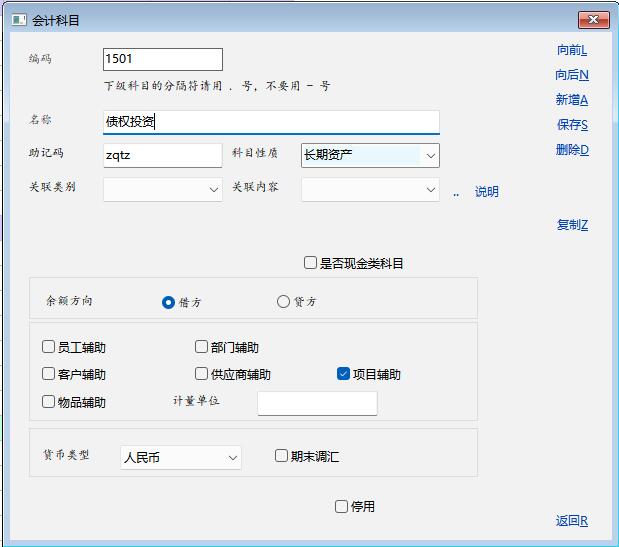Image resolution: width=619 pixels, height=547 pixels.
Task: Tick the 供应商辅助 checkbox
Action: 202,374
